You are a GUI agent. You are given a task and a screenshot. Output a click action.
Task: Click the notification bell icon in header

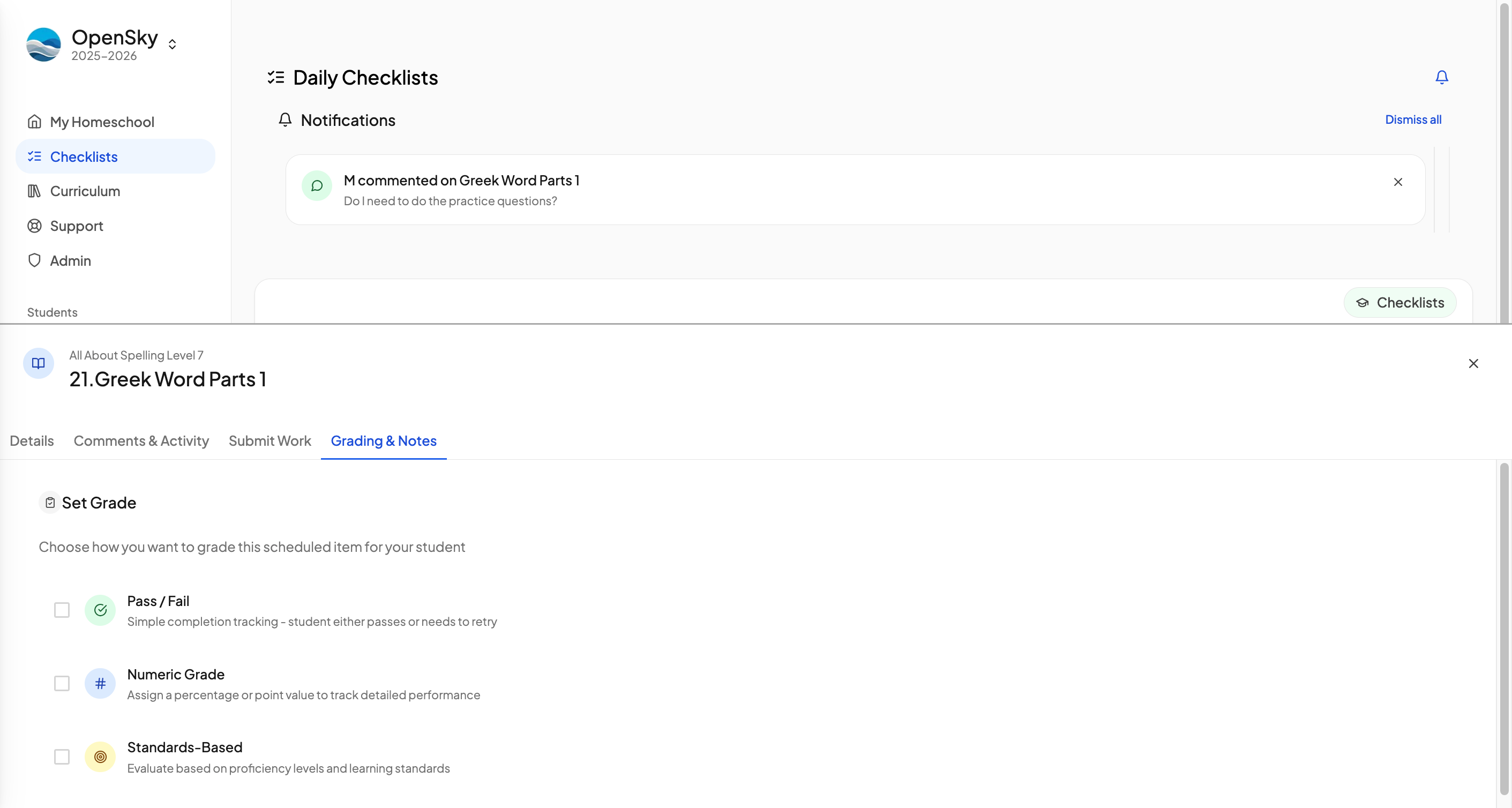pos(1442,77)
